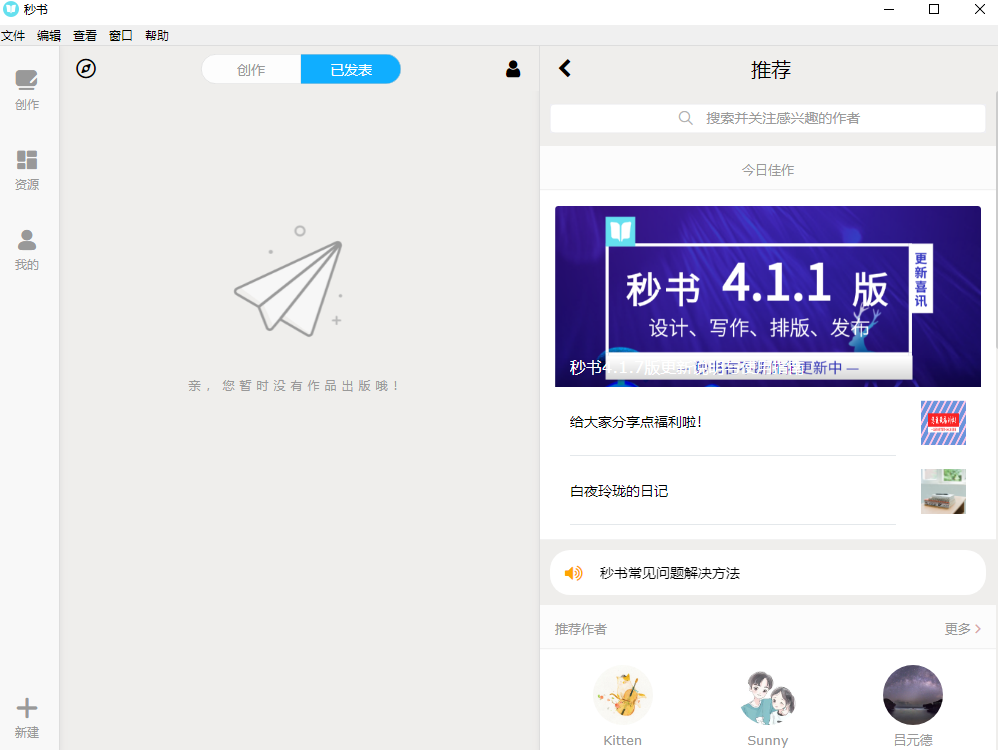Switch to the 创作 toggle tab
Screen dimensions: 998x750
251,70
